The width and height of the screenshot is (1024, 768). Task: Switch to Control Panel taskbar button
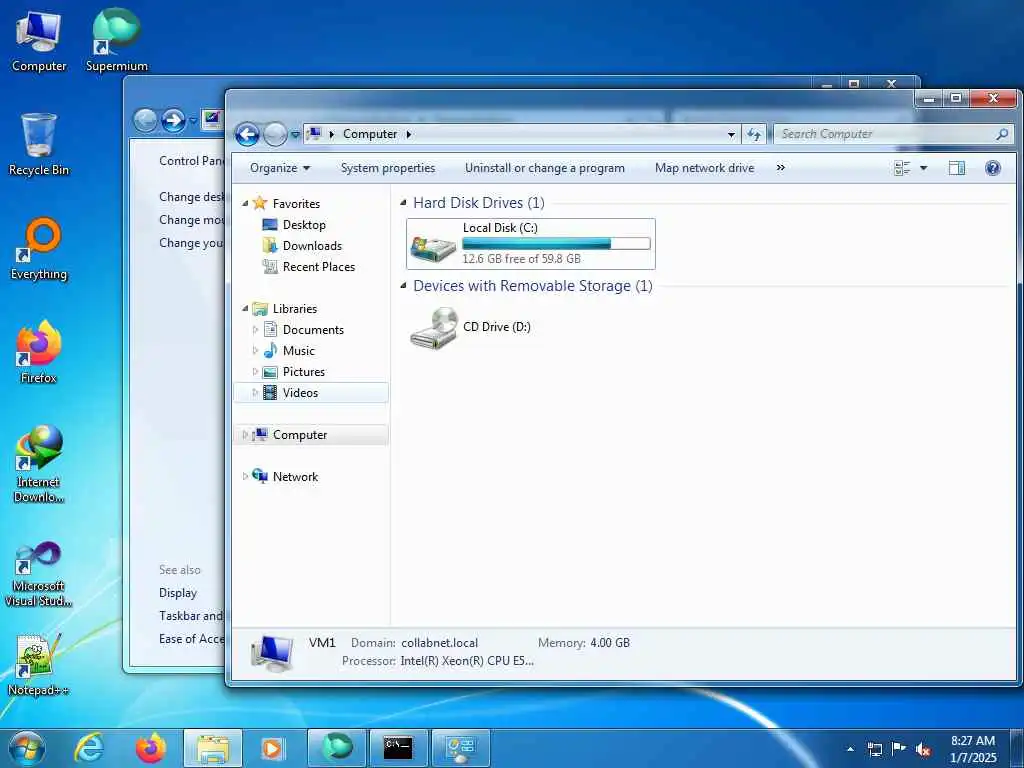point(460,748)
